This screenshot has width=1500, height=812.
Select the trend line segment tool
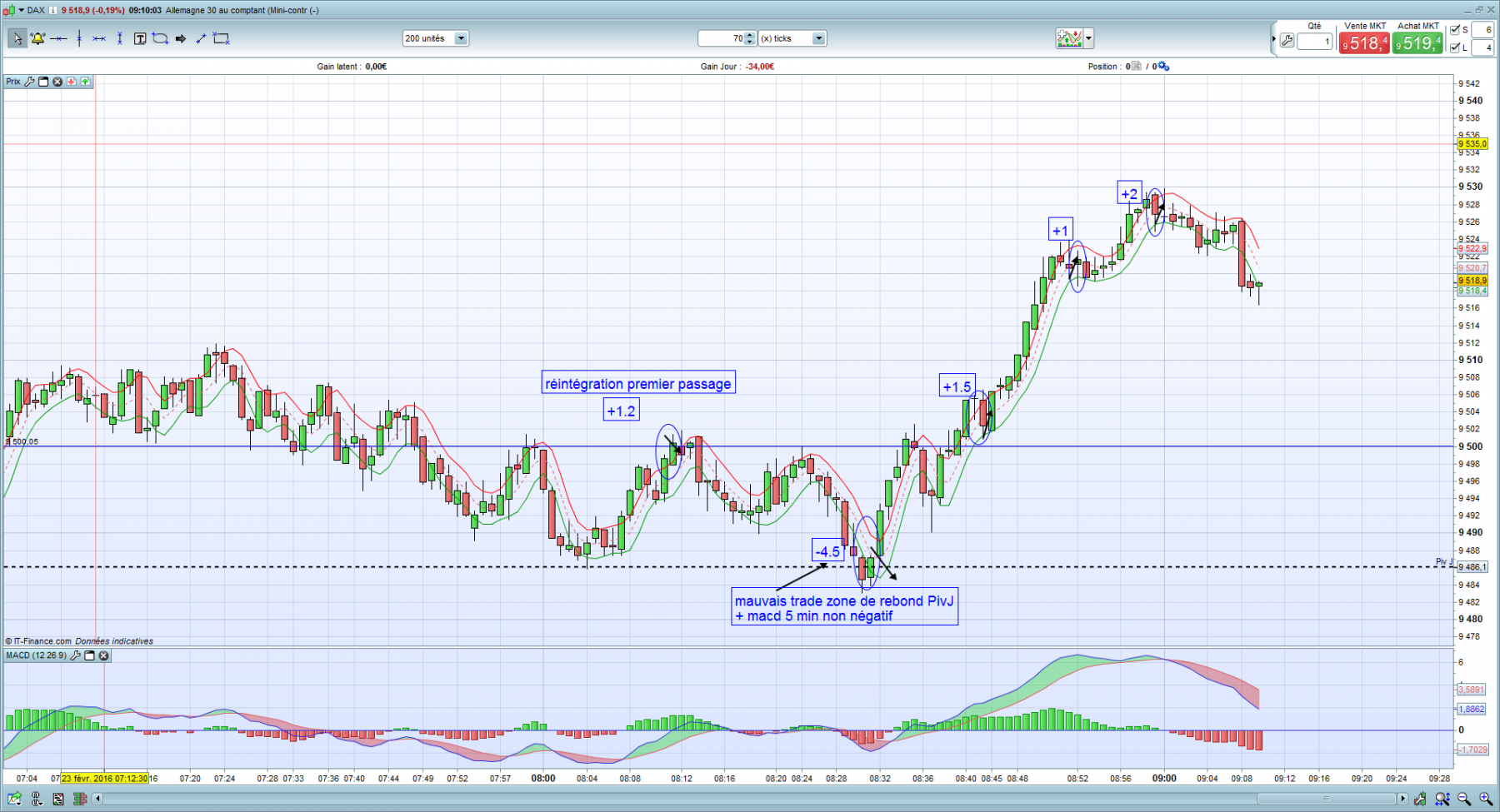201,38
